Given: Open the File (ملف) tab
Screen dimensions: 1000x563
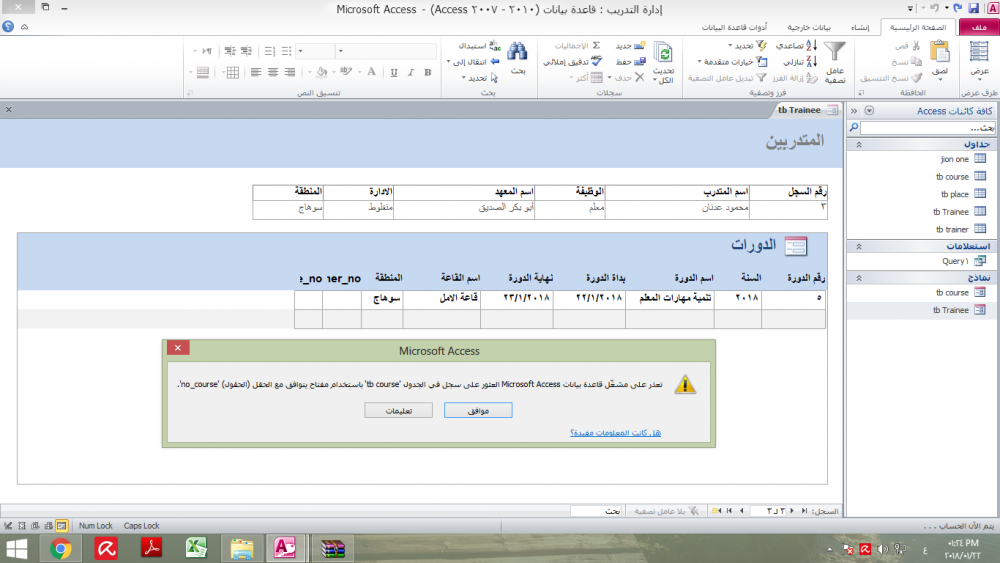Looking at the screenshot, I should point(978,27).
